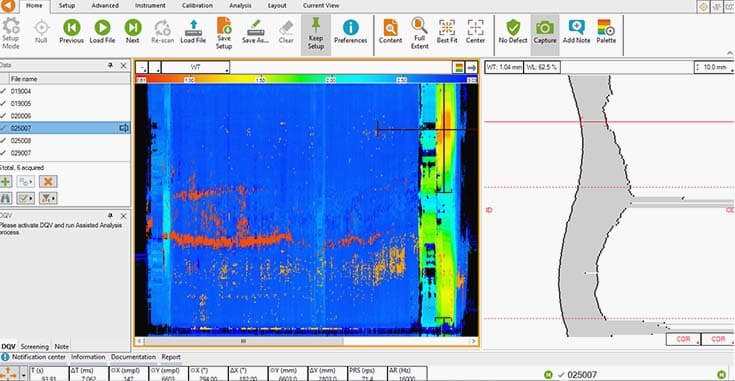735x381 pixels.
Task: Click the right arrow icon above C-scan
Action: (x=472, y=68)
